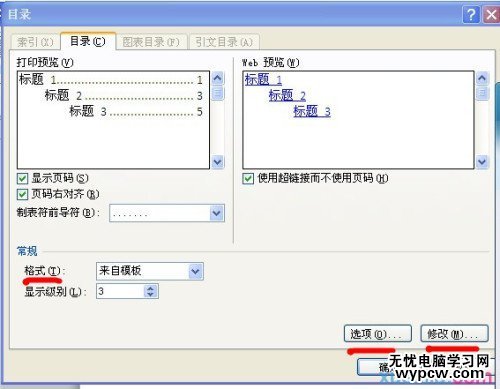
Task: Open the 格式 dropdown showing 来自模板
Action: [195, 271]
